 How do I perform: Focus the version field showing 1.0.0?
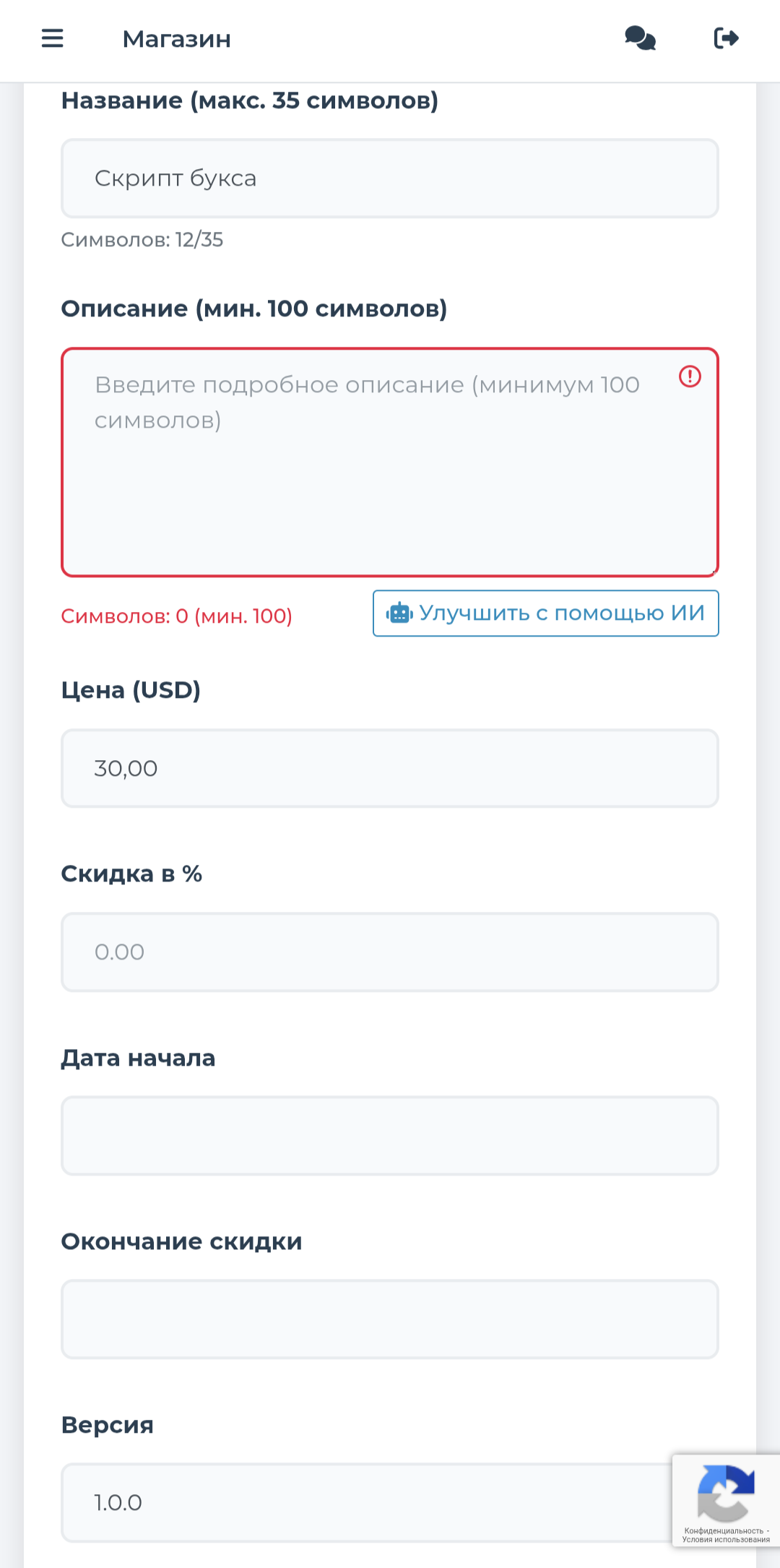[x=361, y=1503]
